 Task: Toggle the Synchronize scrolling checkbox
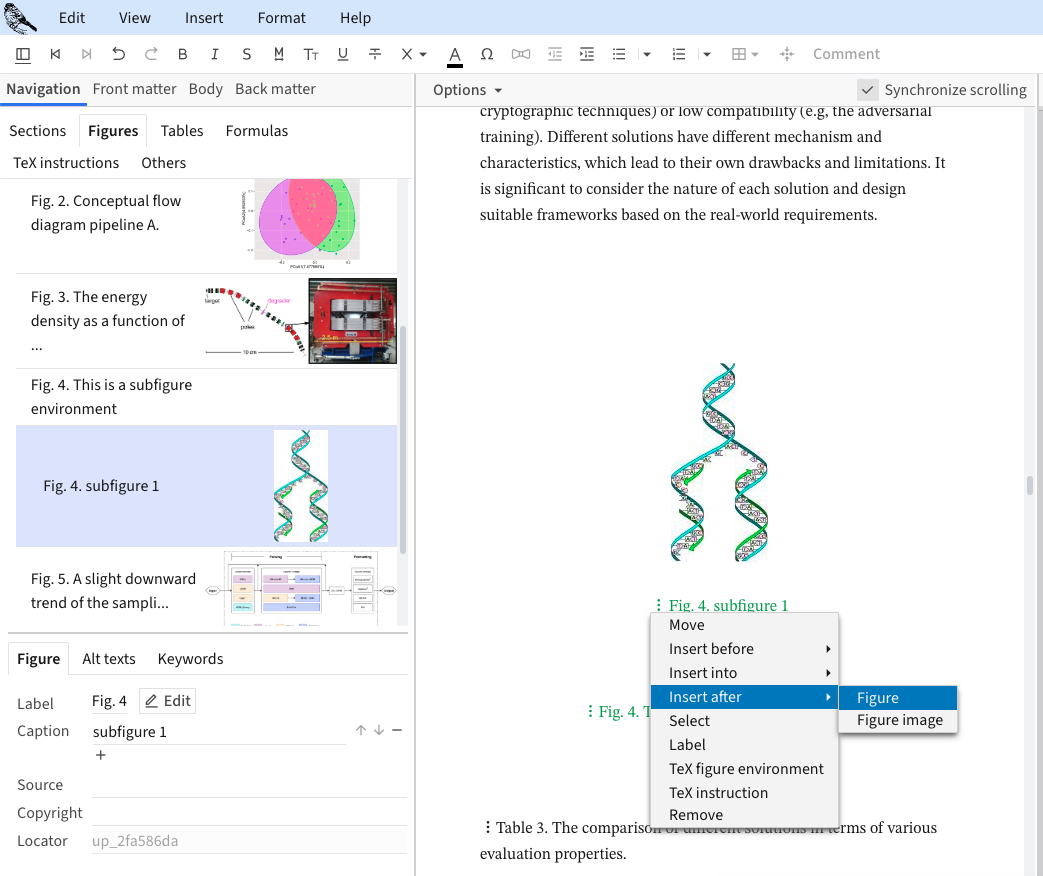(868, 89)
